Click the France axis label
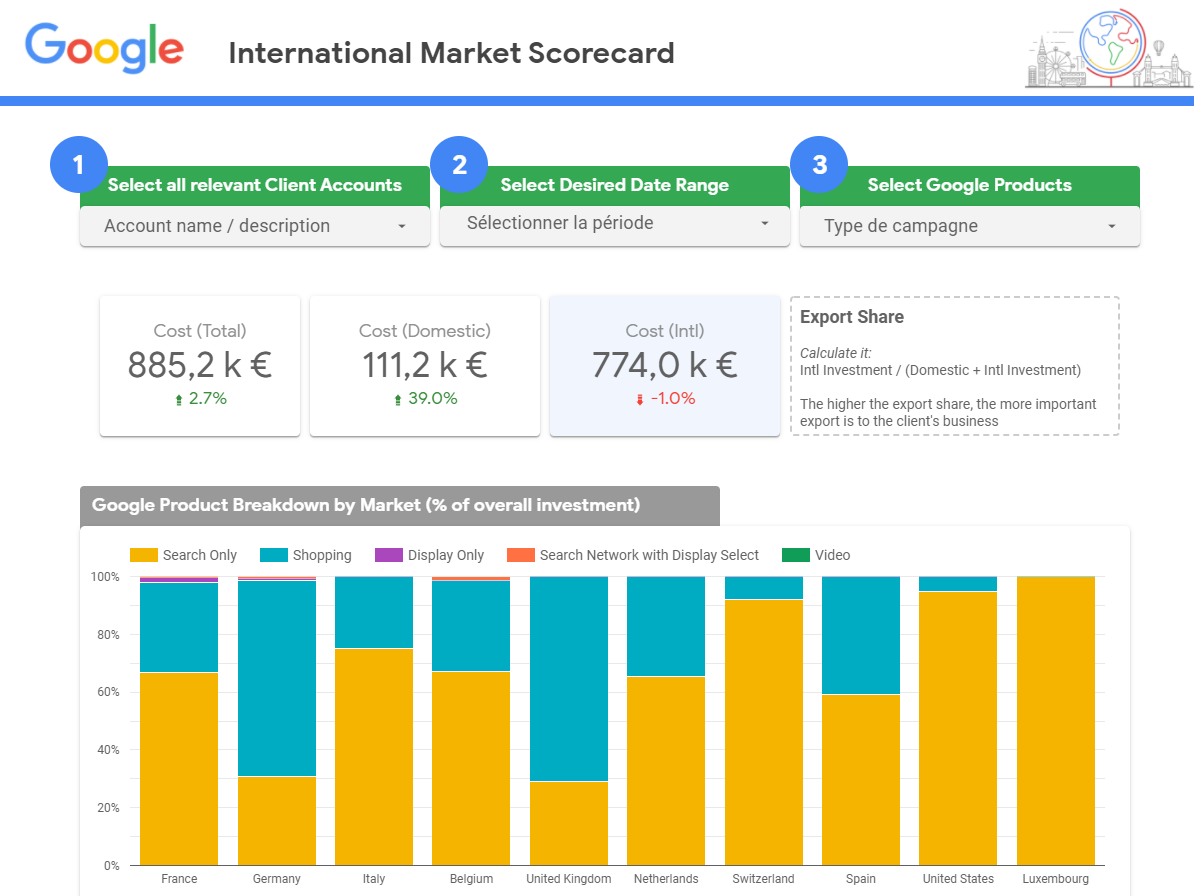1194x896 pixels. point(179,878)
